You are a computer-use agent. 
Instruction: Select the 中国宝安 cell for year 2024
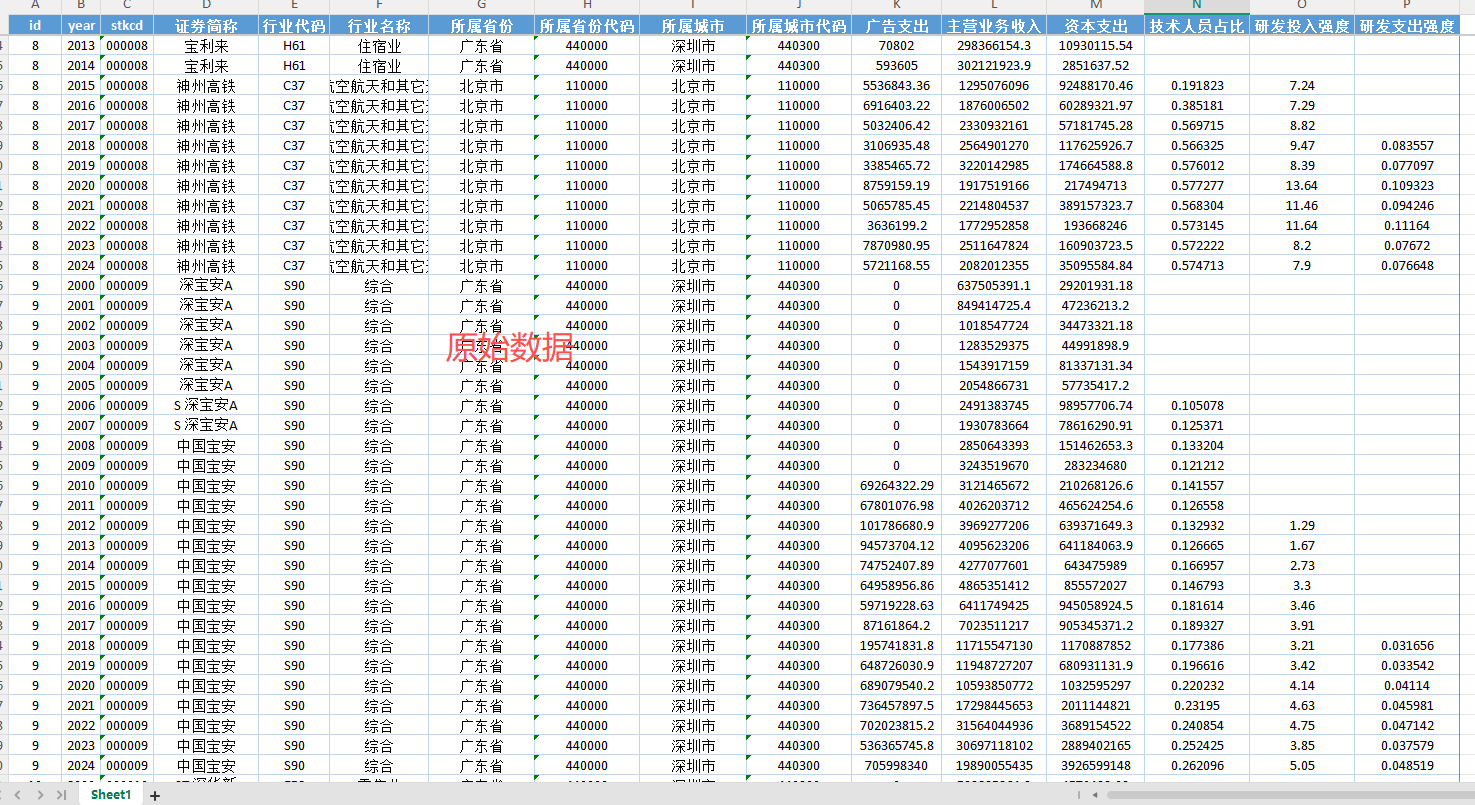[x=206, y=766]
